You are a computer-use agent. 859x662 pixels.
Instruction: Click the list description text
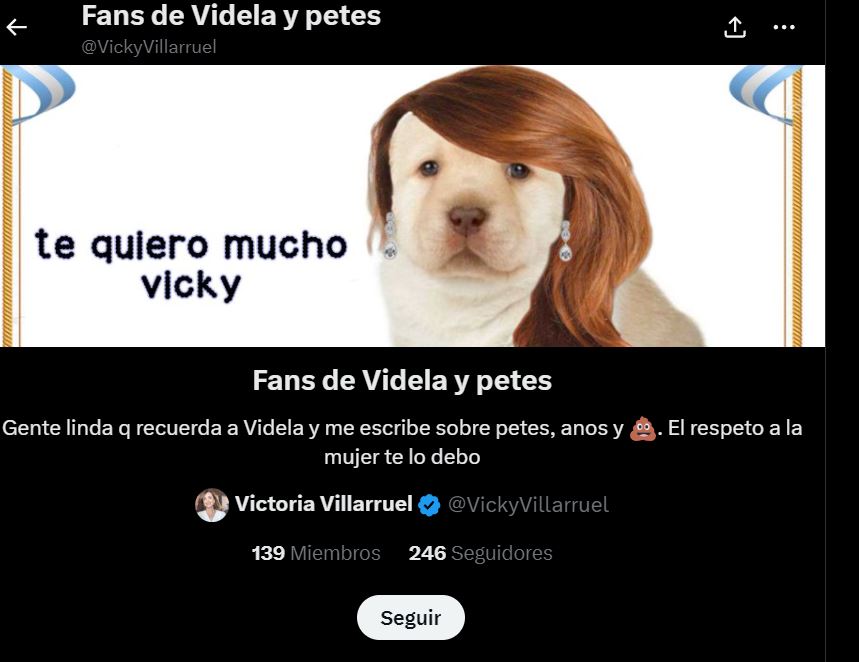click(402, 442)
